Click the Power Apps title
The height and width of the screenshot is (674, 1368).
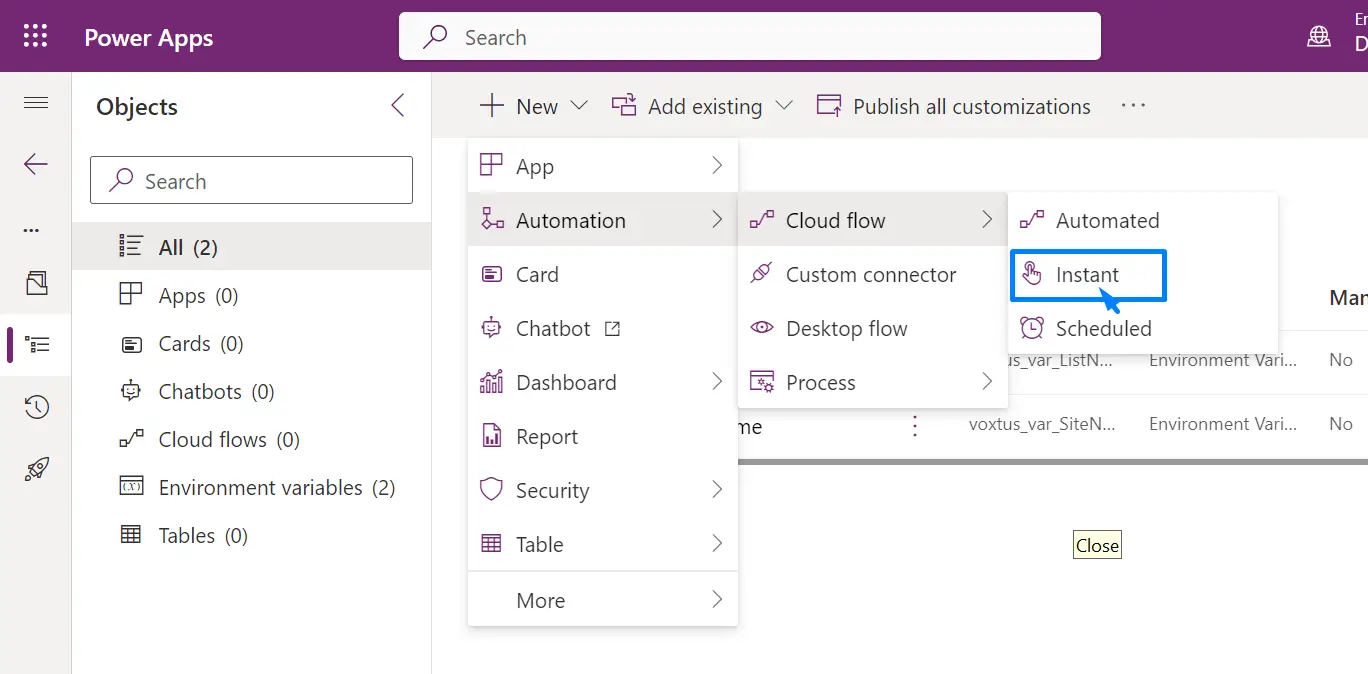tap(149, 37)
